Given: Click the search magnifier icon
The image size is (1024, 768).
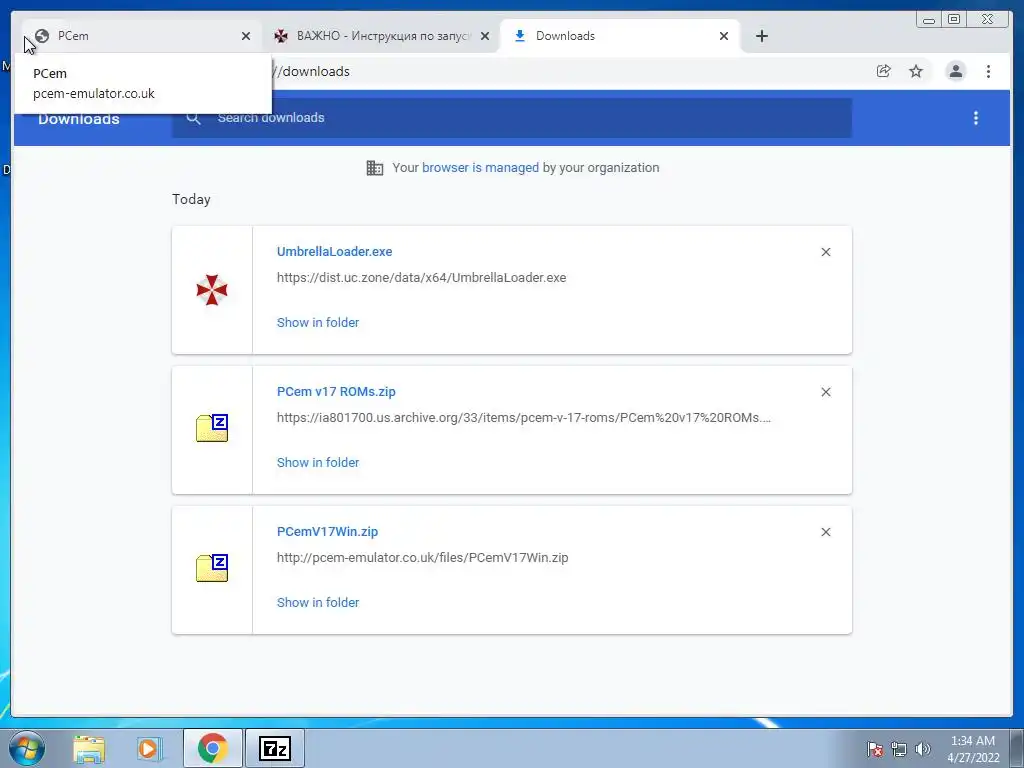Looking at the screenshot, I should pyautogui.click(x=193, y=118).
